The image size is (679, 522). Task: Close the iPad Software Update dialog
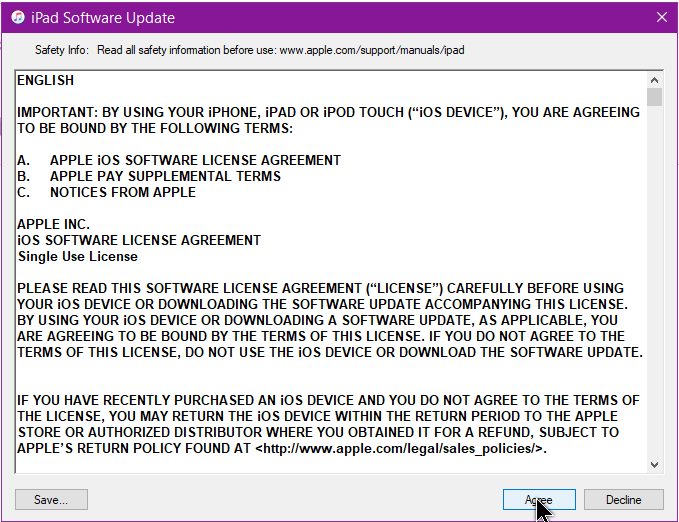coord(662,17)
